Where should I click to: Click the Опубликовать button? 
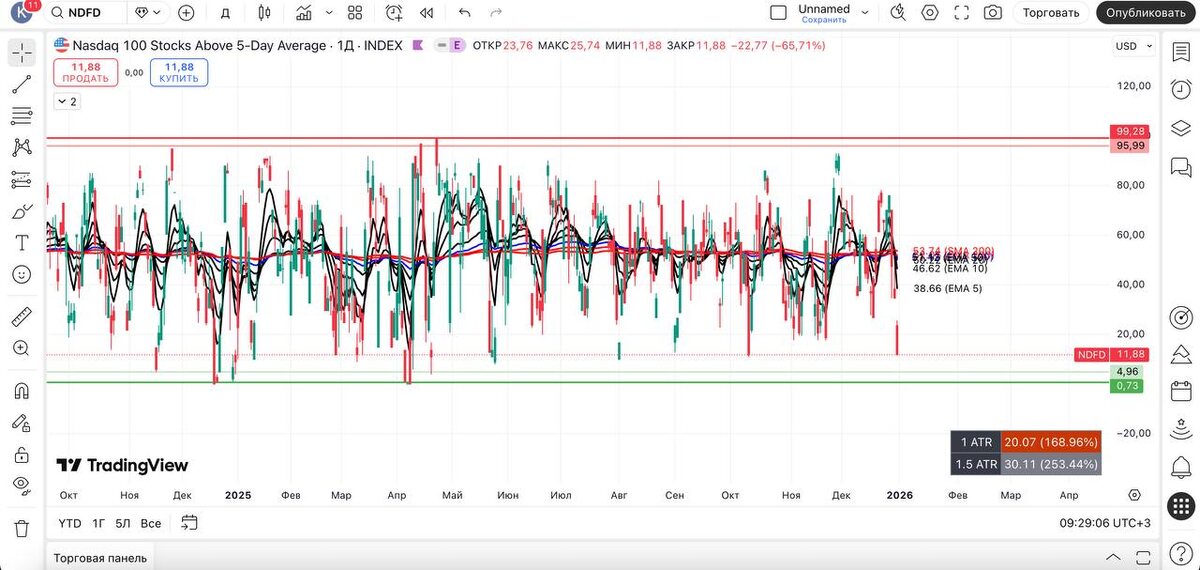(x=1146, y=13)
